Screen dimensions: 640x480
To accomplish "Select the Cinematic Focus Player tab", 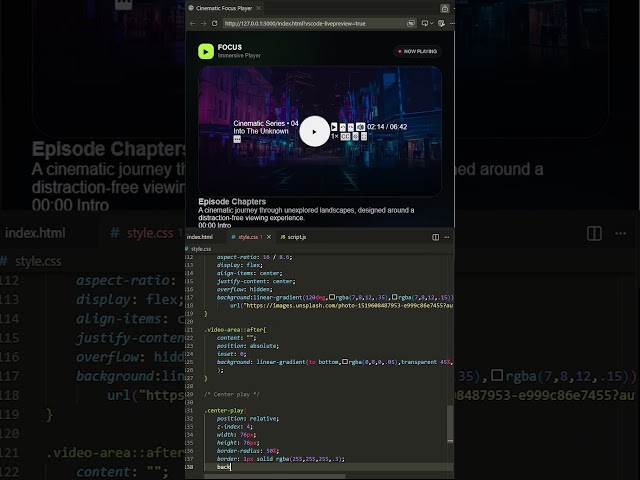I will [x=224, y=8].
